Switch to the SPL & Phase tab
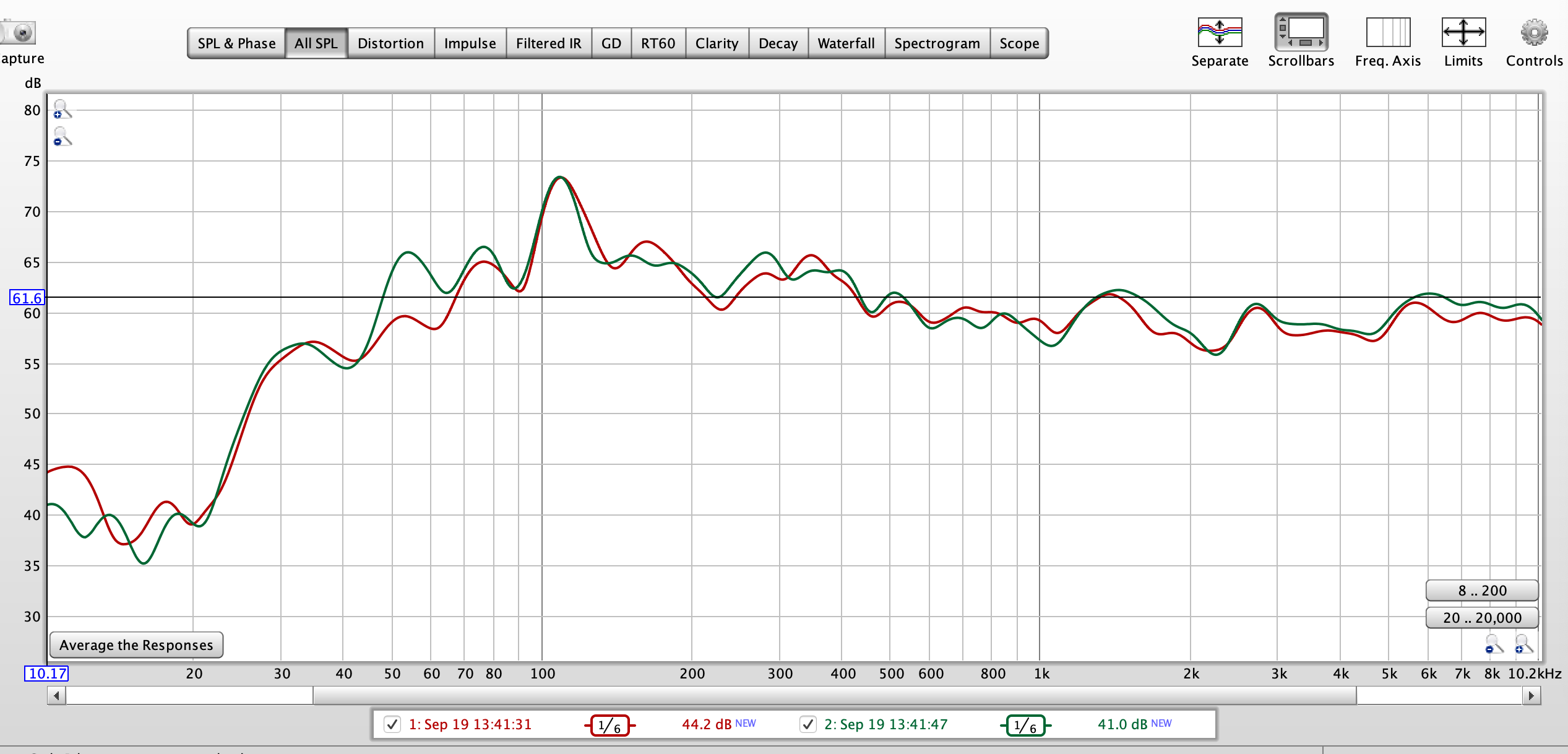 tap(236, 43)
